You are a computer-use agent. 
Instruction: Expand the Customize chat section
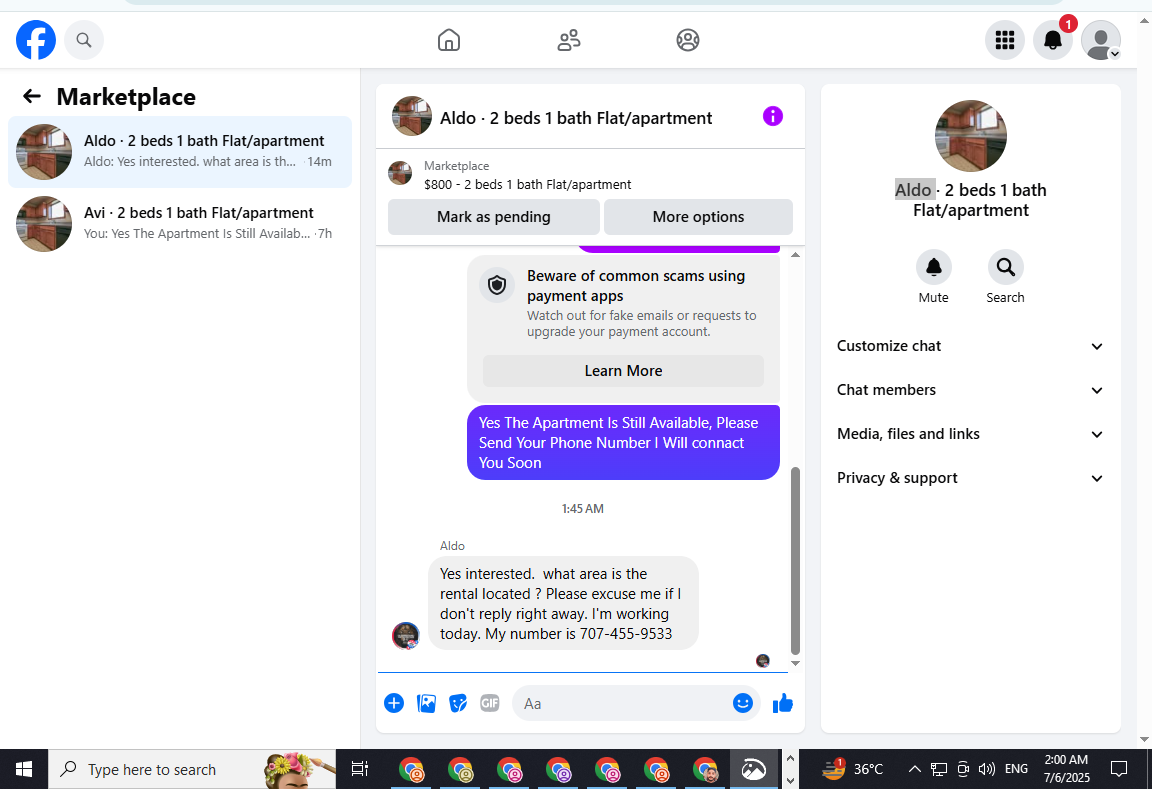[x=970, y=346]
